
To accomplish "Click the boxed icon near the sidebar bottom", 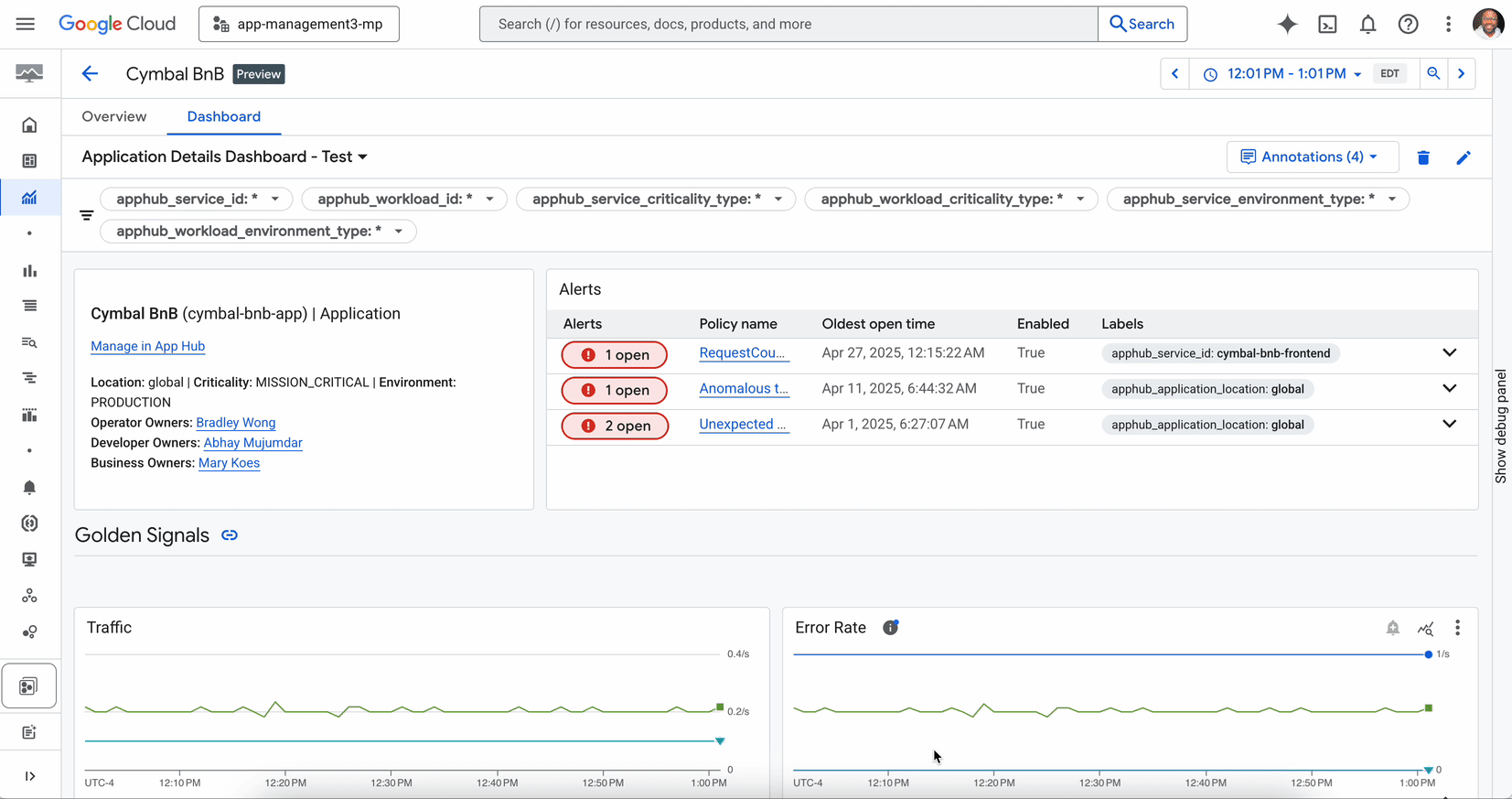I will click(29, 686).
